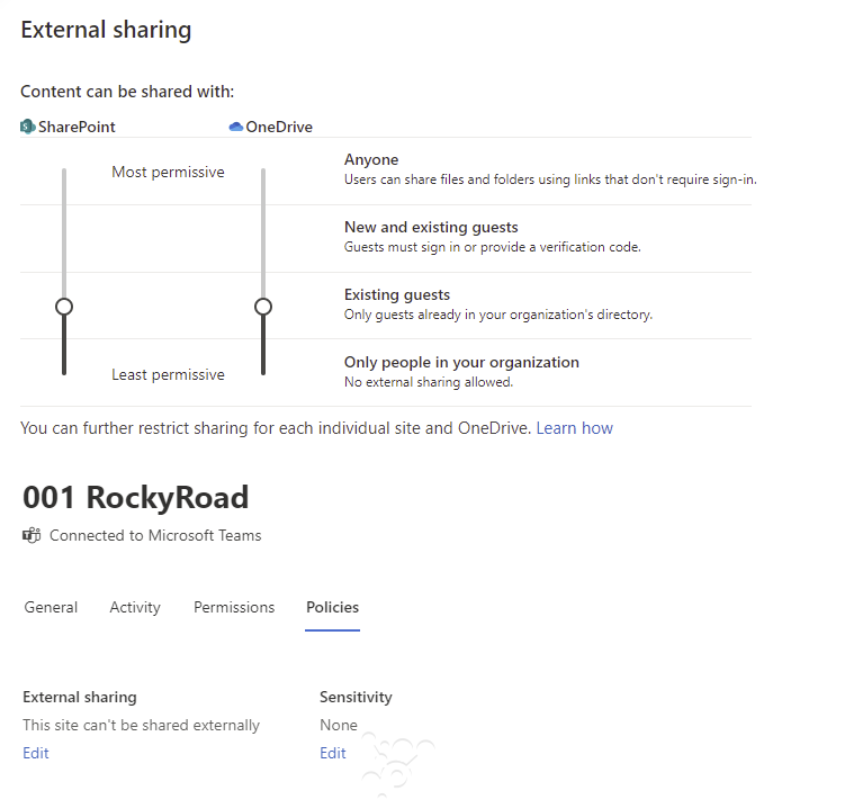Edit the External sharing policy
The width and height of the screenshot is (852, 811).
(x=36, y=753)
